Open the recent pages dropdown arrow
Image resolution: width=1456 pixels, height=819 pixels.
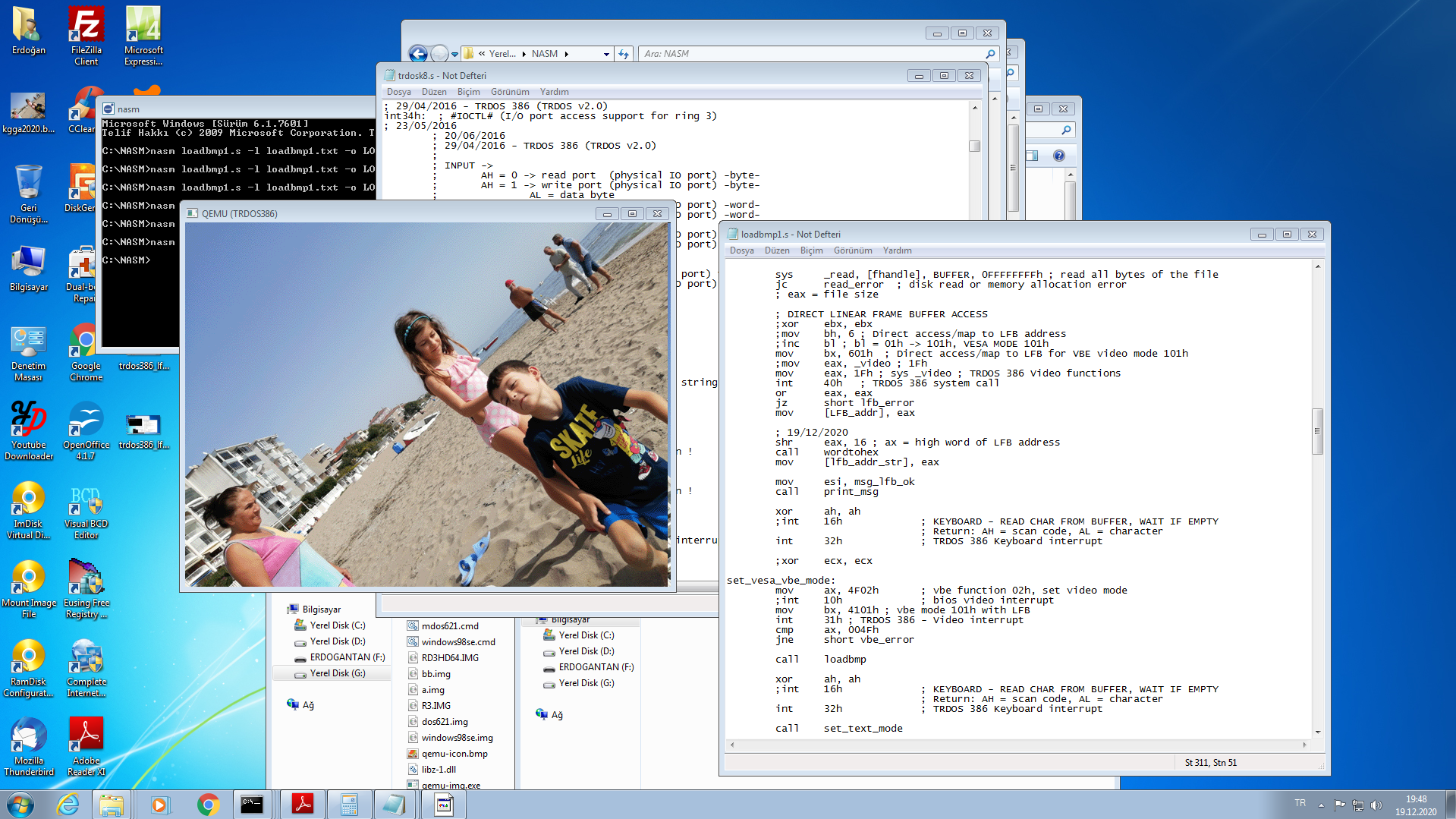(x=454, y=54)
